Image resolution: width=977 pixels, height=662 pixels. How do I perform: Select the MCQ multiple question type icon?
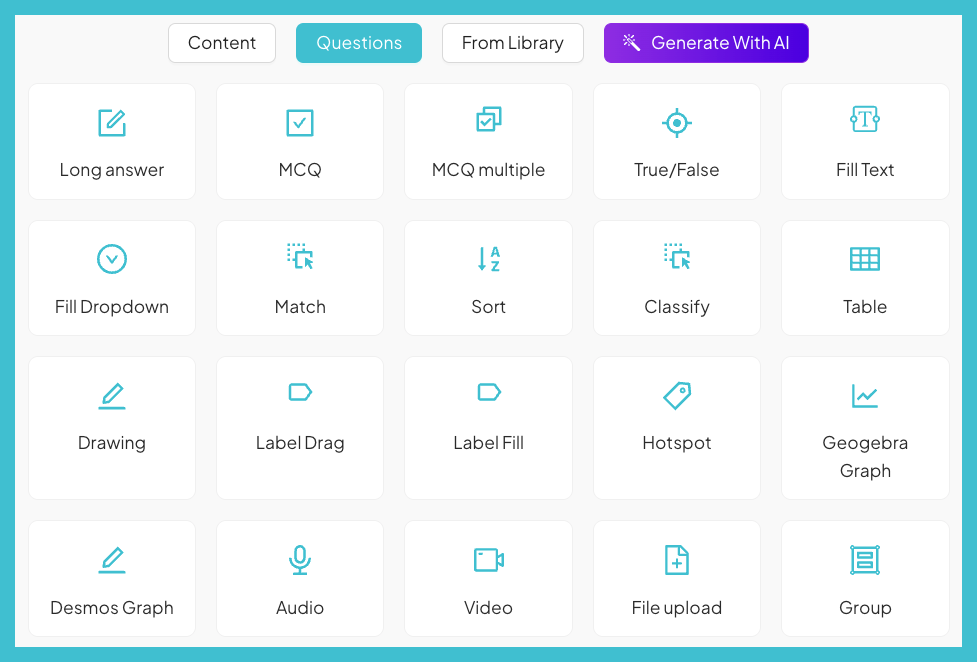coord(487,122)
